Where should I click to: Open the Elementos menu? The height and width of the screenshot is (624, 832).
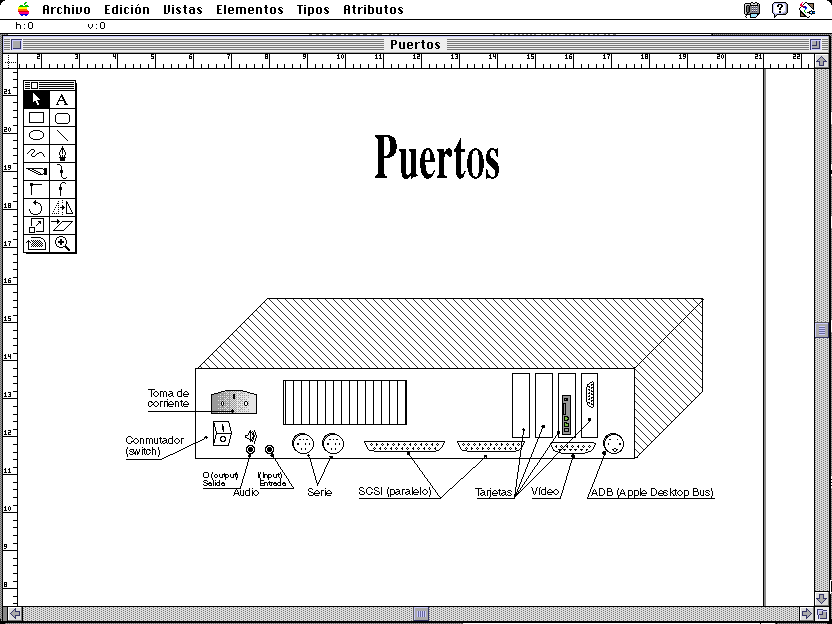pos(249,9)
